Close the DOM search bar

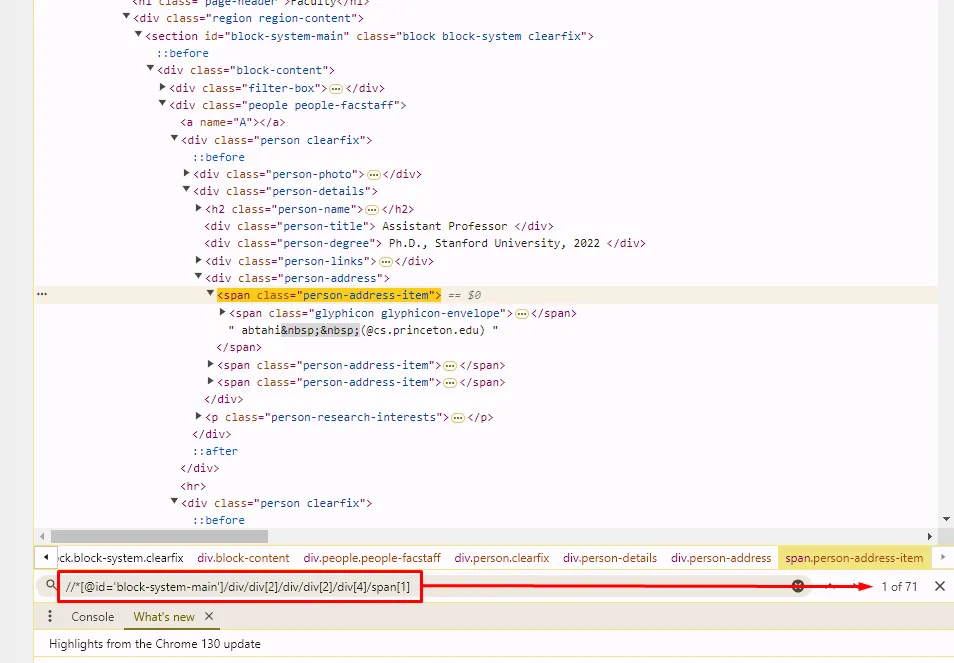[x=939, y=586]
